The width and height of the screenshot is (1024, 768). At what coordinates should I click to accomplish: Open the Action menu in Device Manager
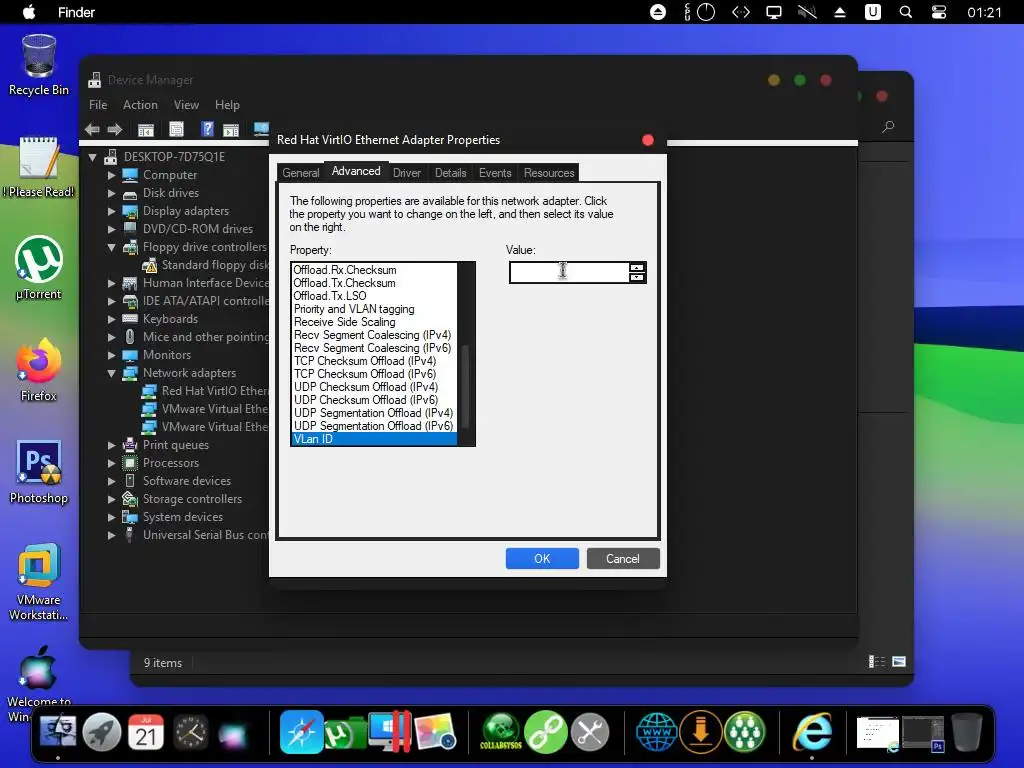coord(140,104)
